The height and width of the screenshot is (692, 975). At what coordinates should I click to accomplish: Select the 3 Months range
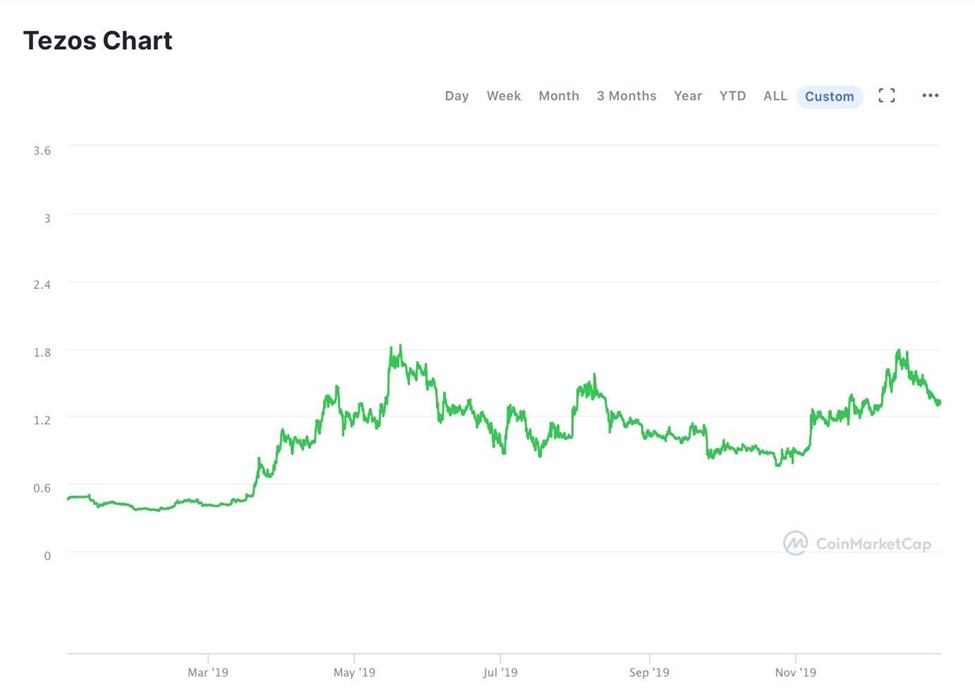tap(626, 96)
